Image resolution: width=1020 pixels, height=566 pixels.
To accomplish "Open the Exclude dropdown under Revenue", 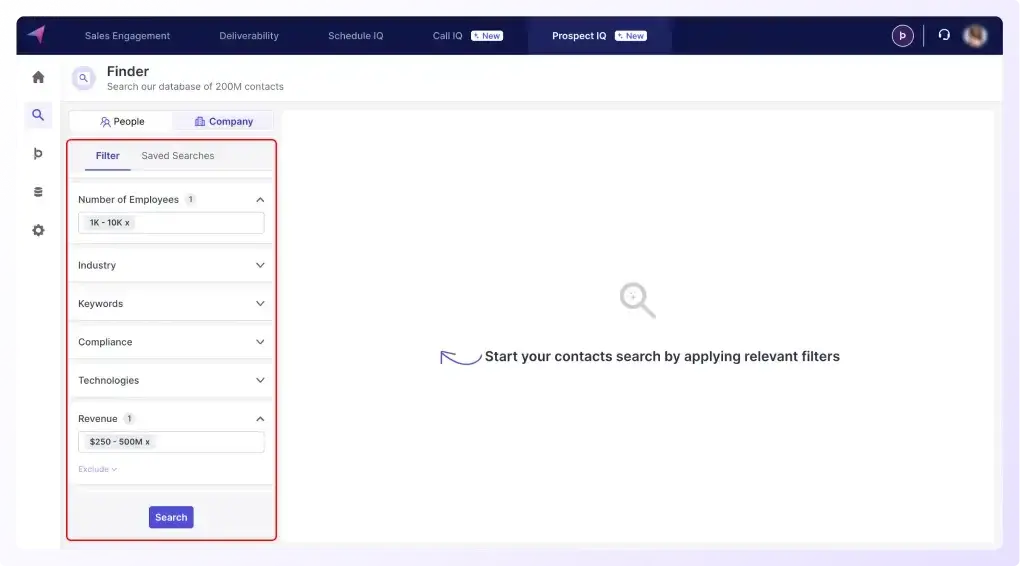I will 98,469.
